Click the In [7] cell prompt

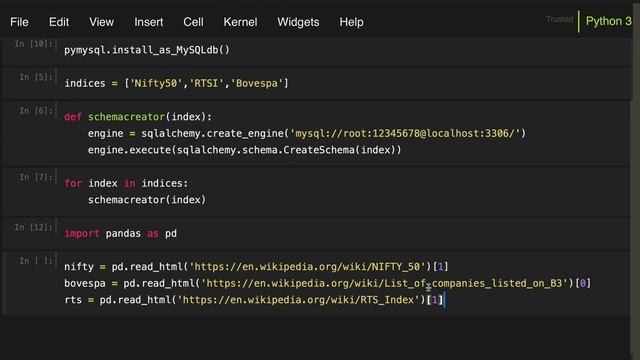coord(36,177)
